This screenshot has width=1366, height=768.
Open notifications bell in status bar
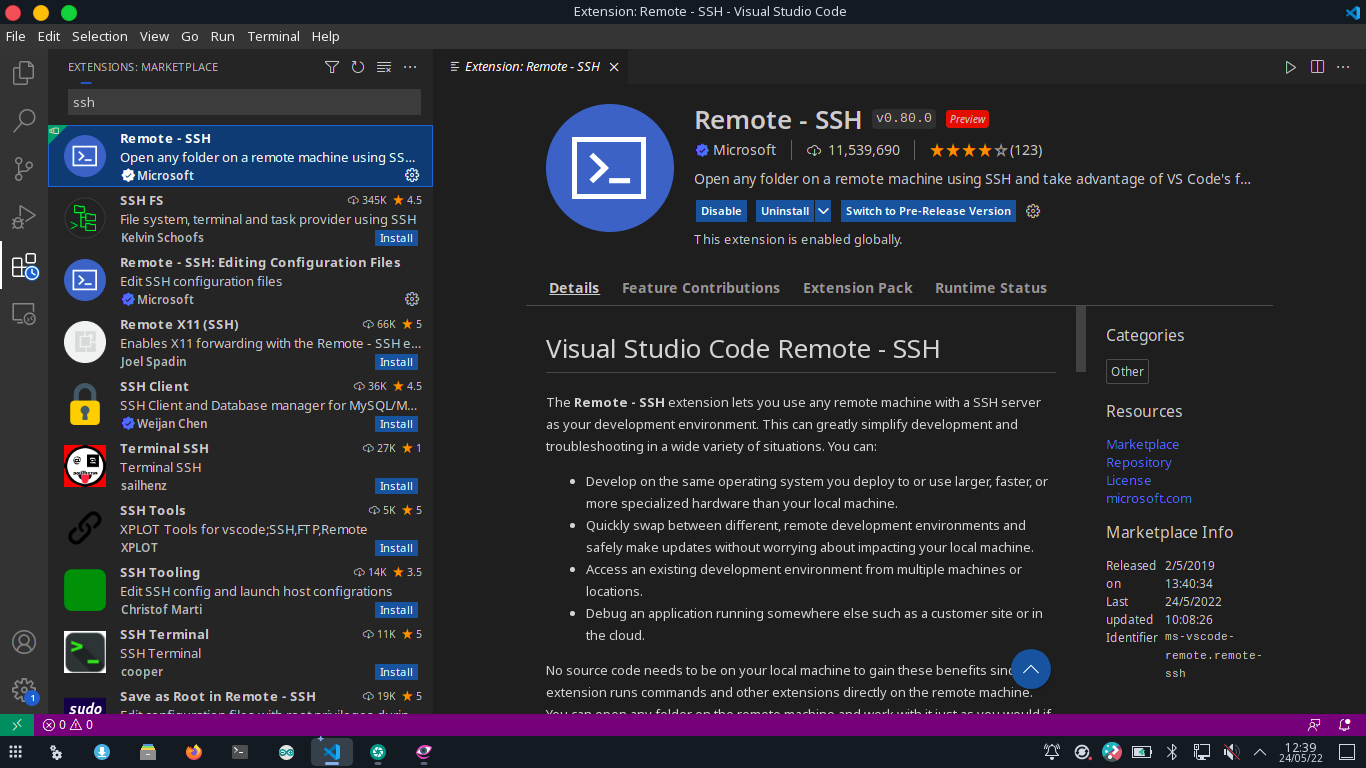(x=1346, y=725)
